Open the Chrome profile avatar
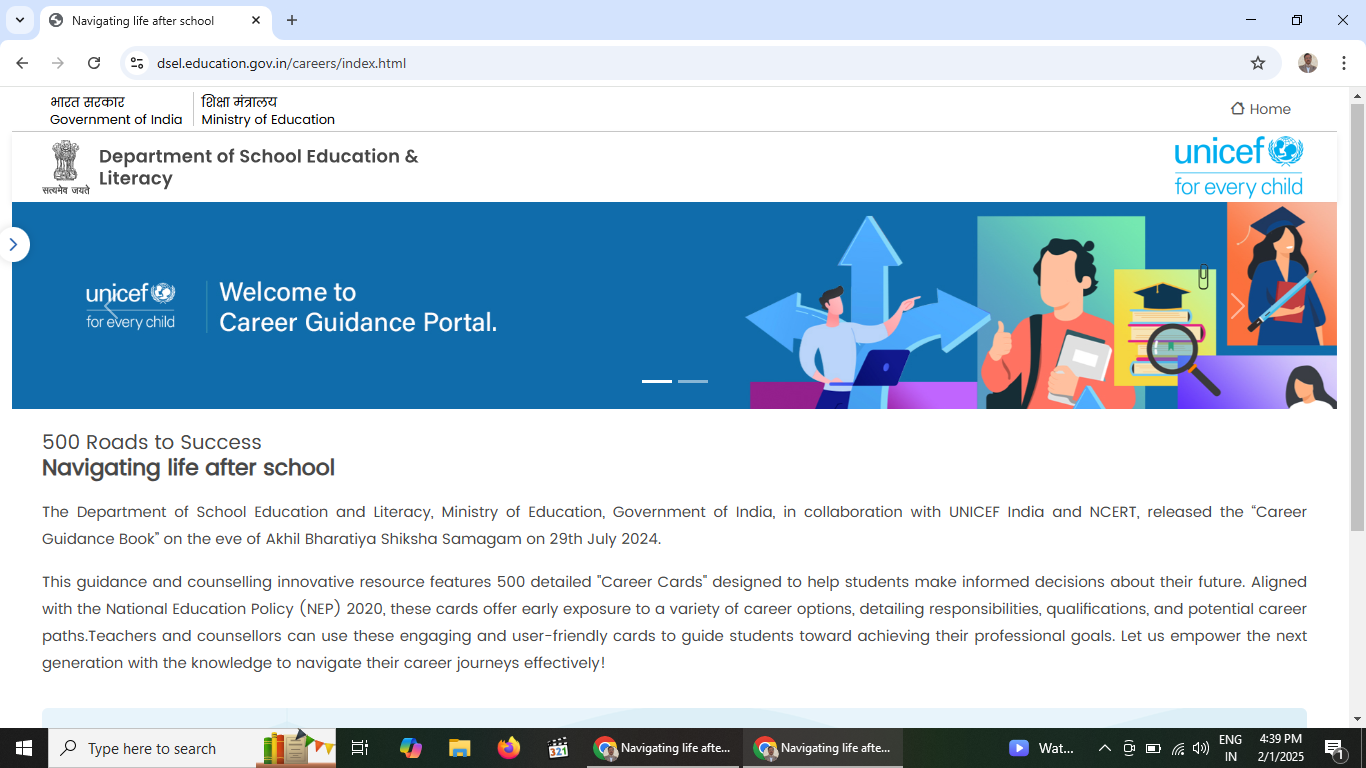 pos(1308,63)
